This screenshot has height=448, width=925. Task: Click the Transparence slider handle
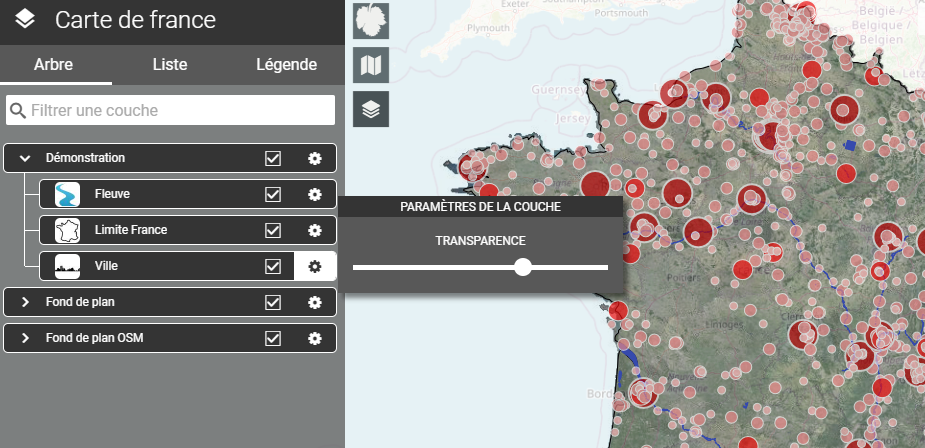pos(522,267)
